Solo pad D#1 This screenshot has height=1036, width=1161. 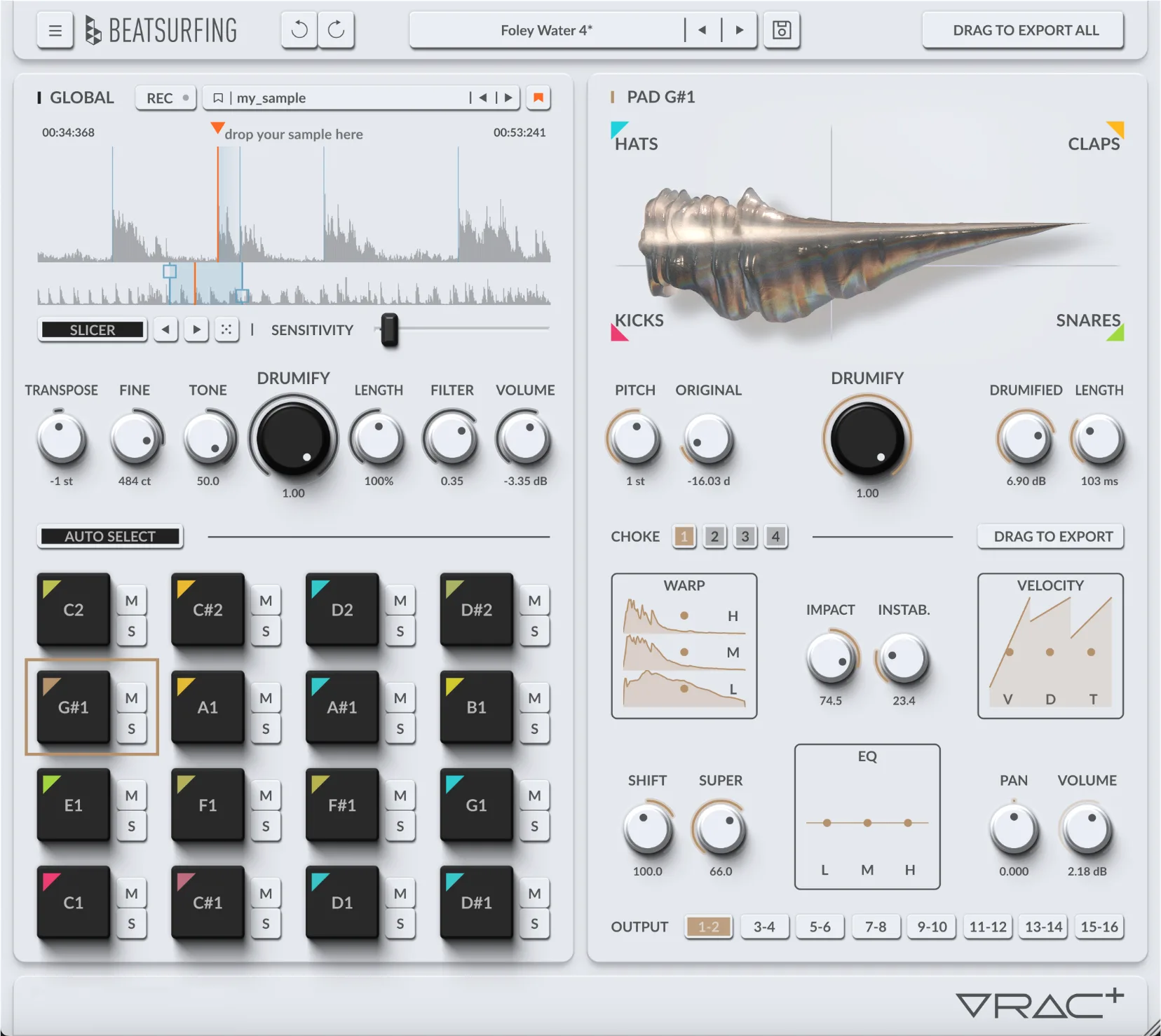coord(534,924)
